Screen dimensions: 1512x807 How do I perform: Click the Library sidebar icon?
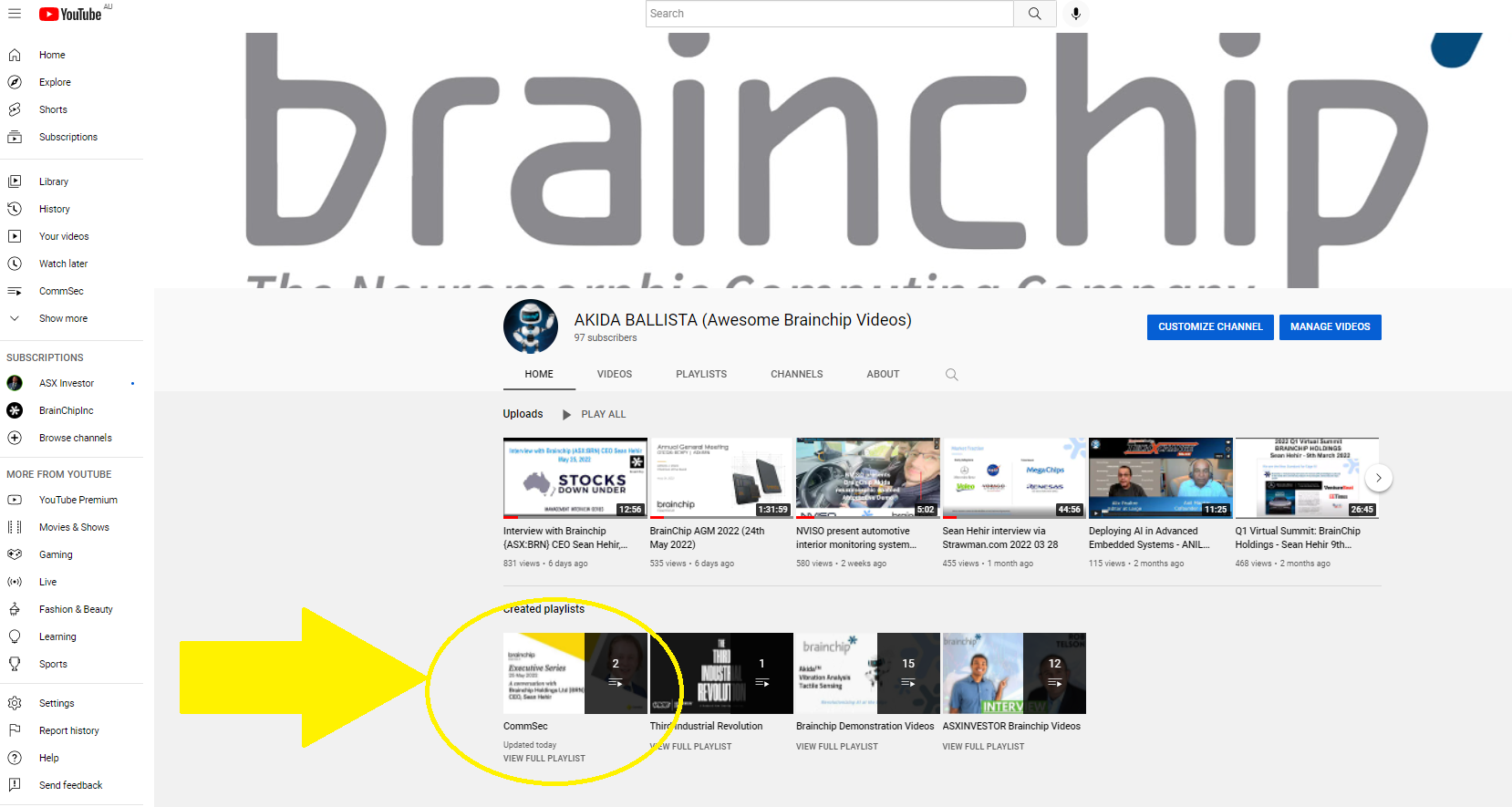[15, 181]
